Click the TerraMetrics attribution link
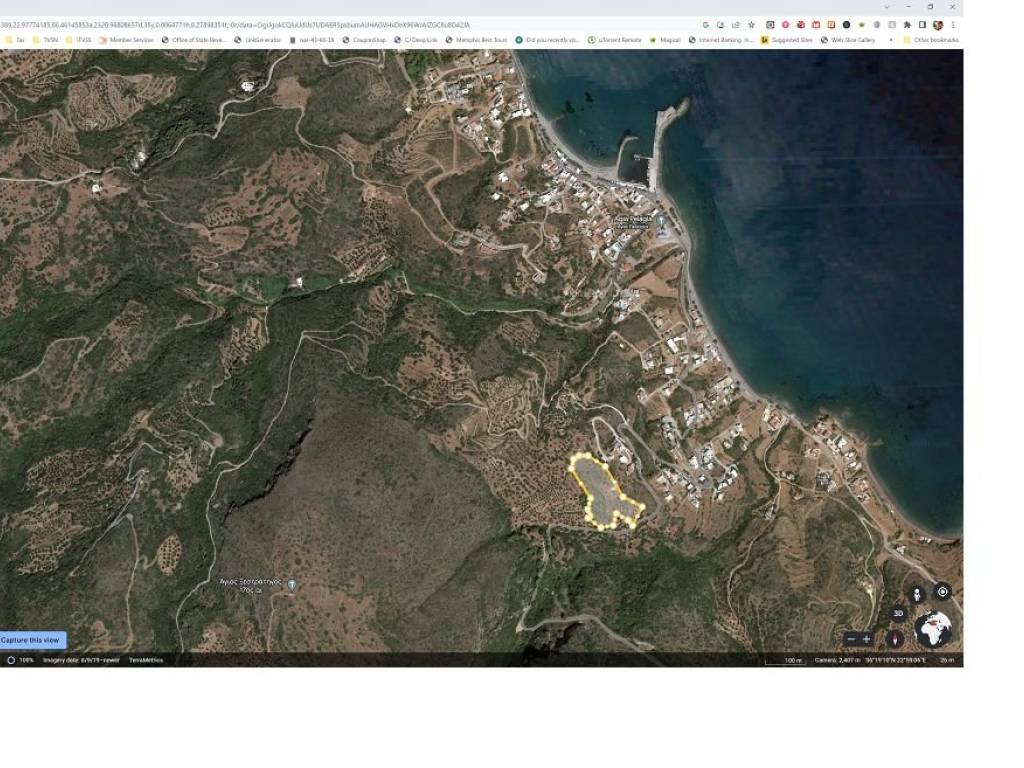Screen dimensions: 1024x768 [146, 660]
